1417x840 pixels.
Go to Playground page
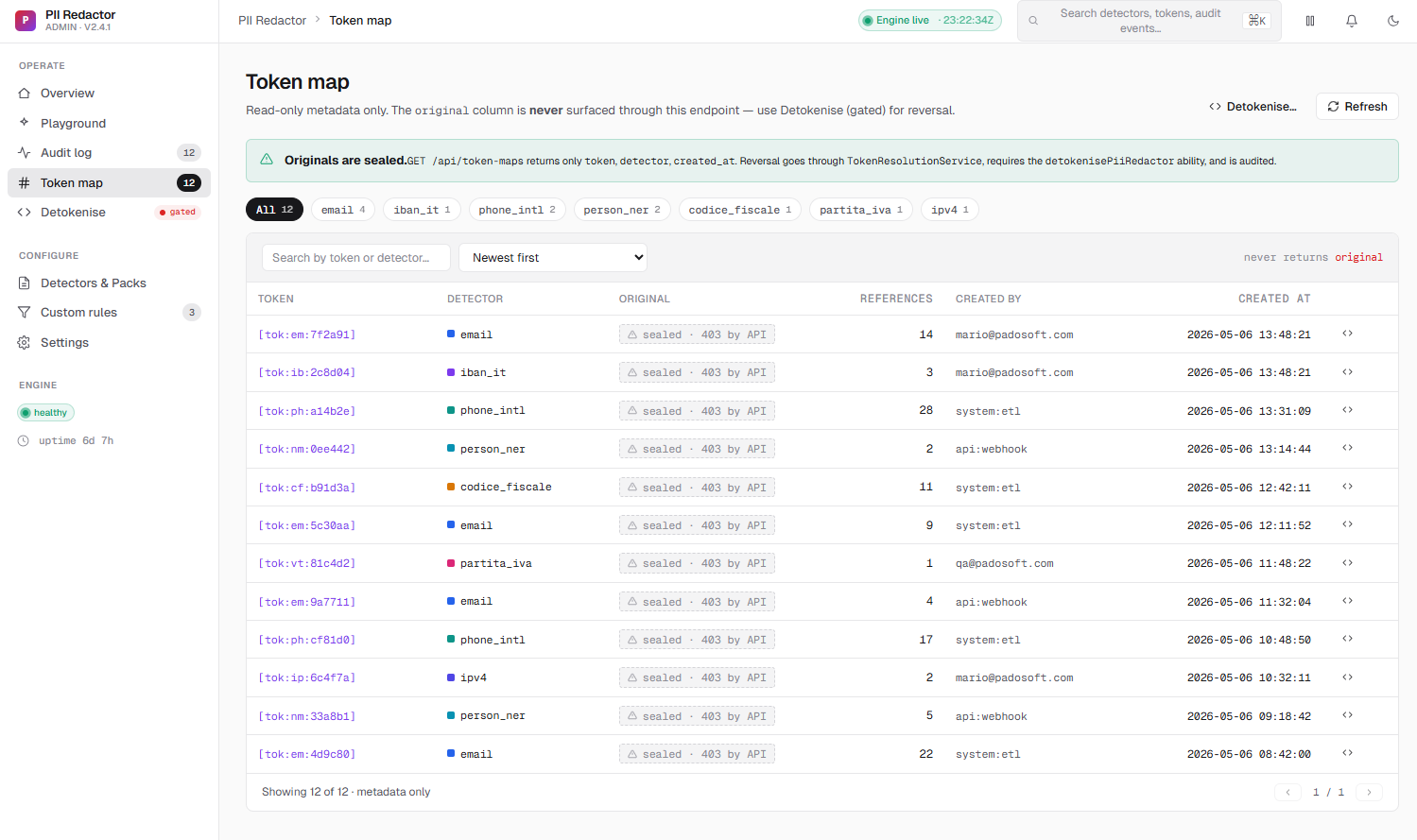109,123
